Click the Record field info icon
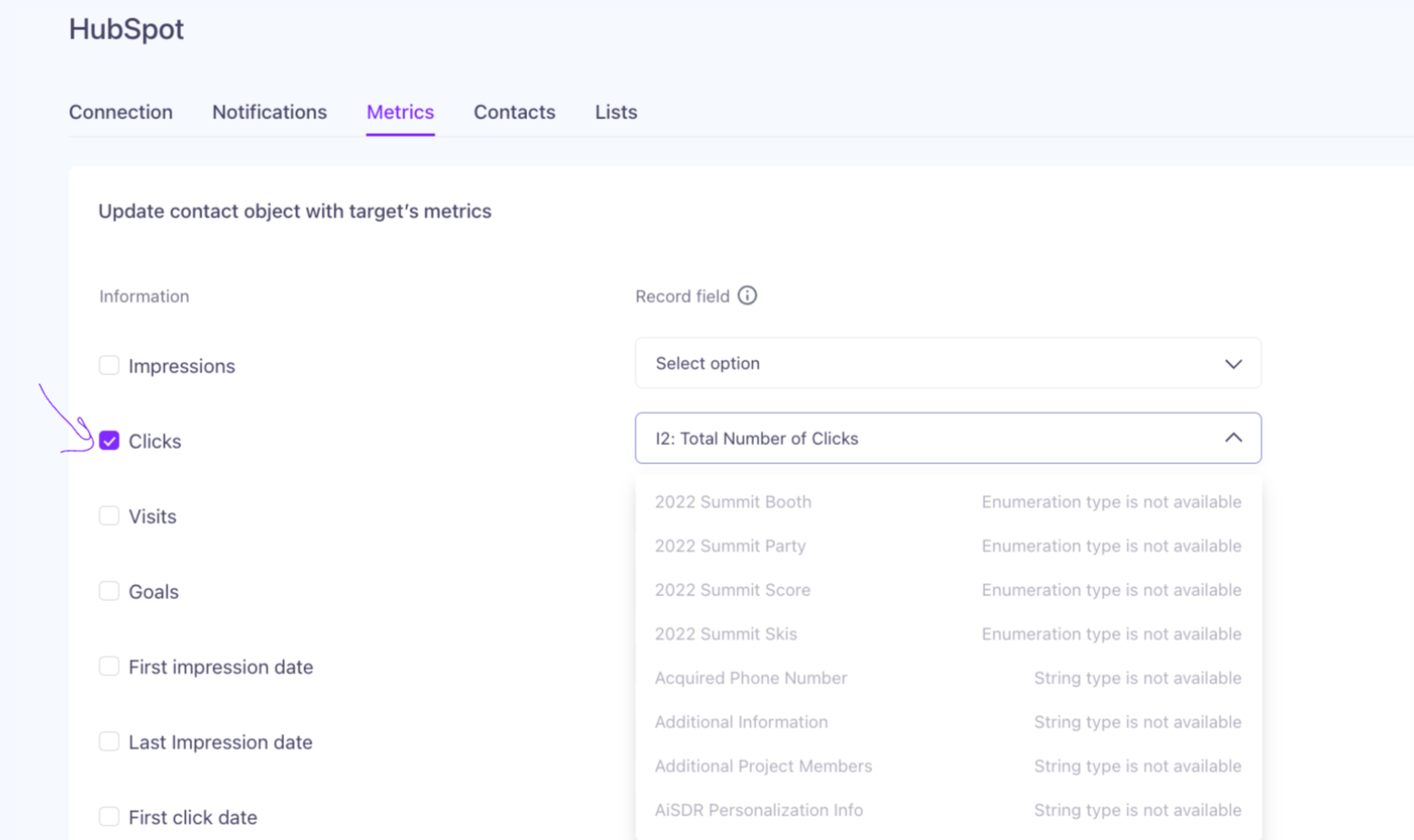1414x840 pixels. pyautogui.click(x=747, y=296)
